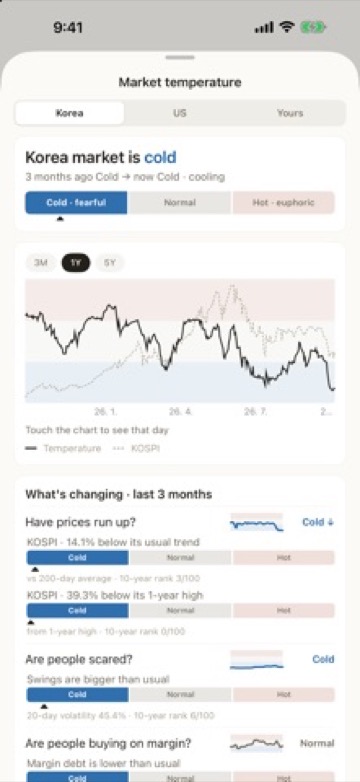360x782 pixels.
Task: Touch the temperature line chart
Action: tap(180, 341)
